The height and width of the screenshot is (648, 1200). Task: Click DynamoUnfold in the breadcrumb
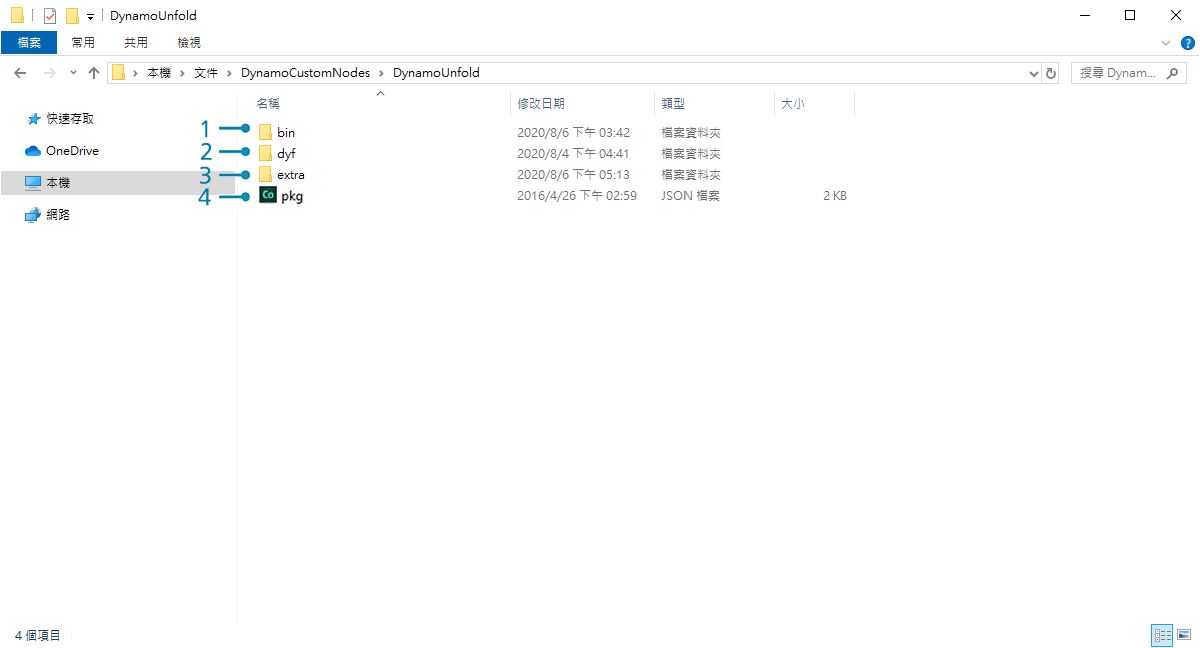point(436,73)
